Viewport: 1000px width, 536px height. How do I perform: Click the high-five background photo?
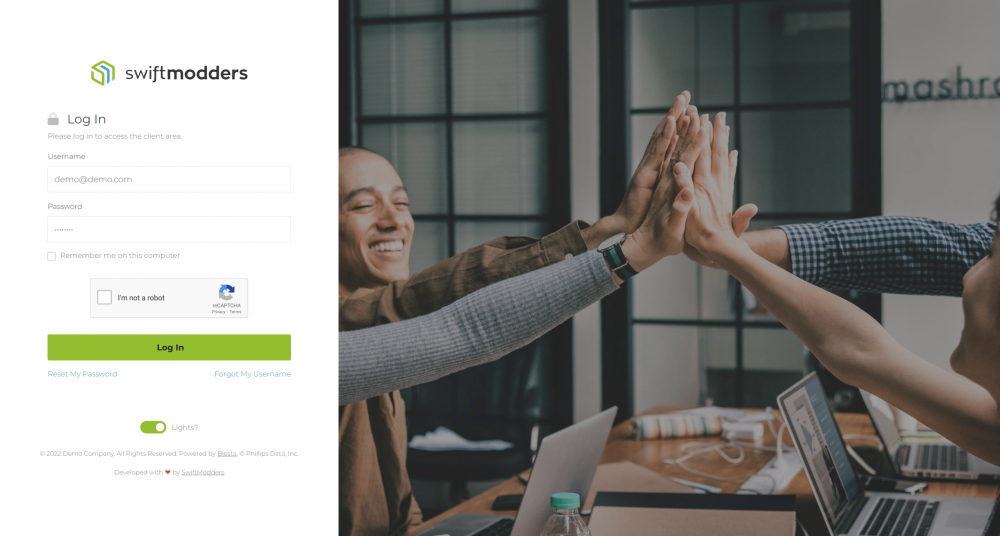pos(669,268)
